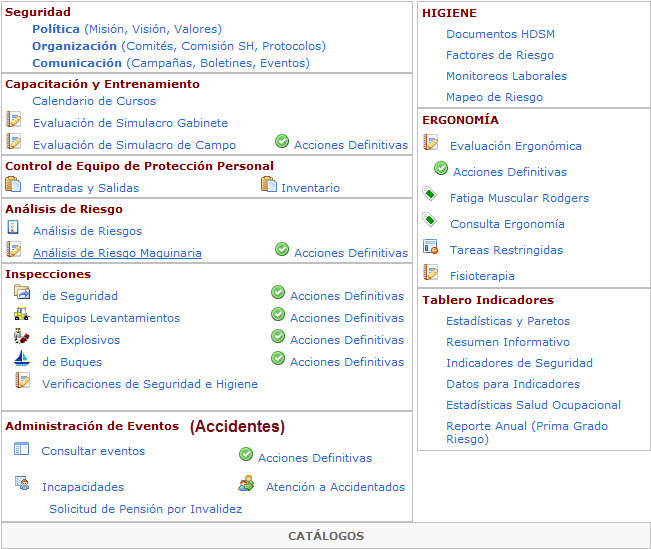Open Evaluación Ergonómica link

click(x=516, y=146)
